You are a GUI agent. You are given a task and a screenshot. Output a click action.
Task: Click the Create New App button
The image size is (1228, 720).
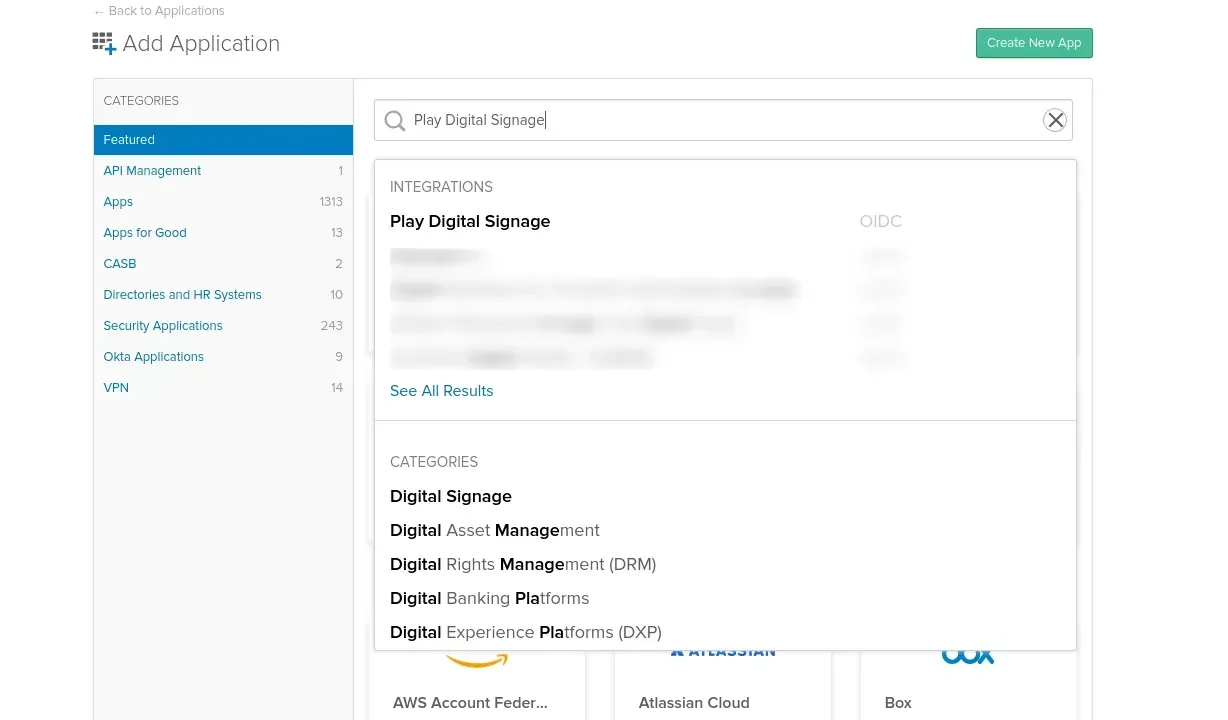coord(1034,43)
